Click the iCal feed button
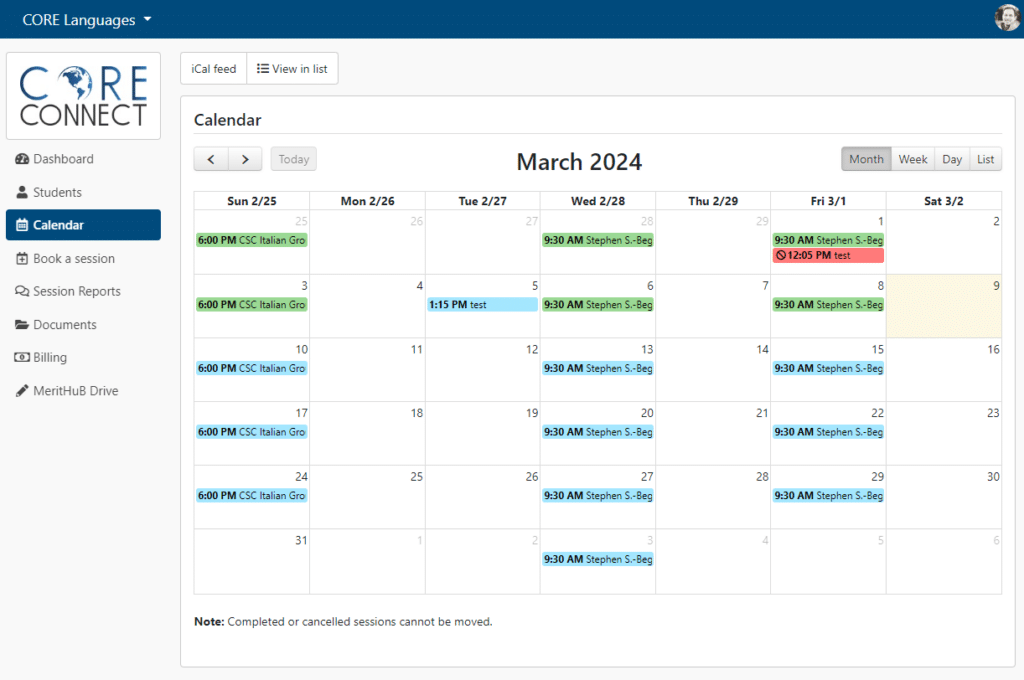 pyautogui.click(x=214, y=69)
